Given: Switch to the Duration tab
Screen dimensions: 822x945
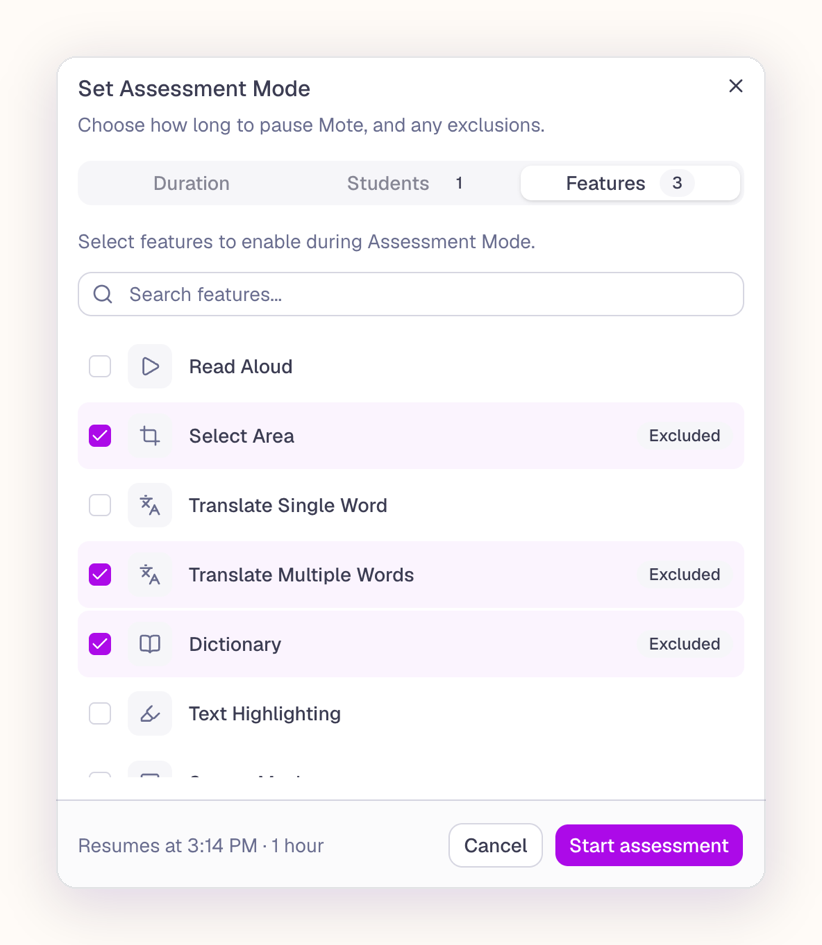Looking at the screenshot, I should 191,183.
